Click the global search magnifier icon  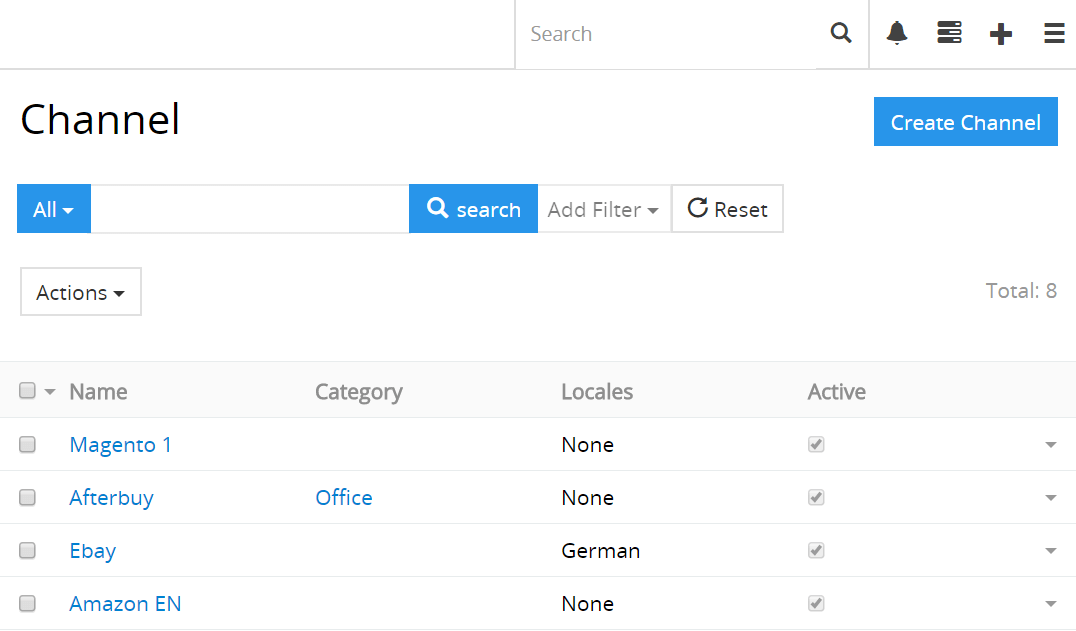coord(841,34)
